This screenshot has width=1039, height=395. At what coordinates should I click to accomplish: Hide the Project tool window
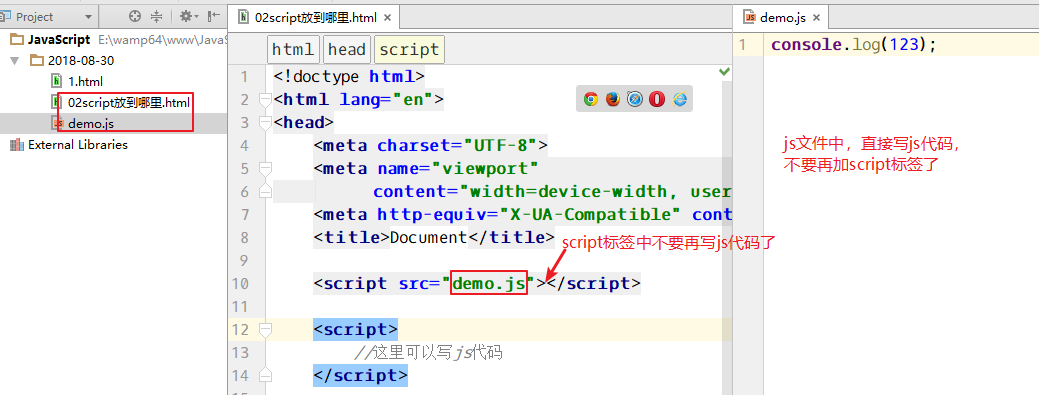[x=213, y=17]
